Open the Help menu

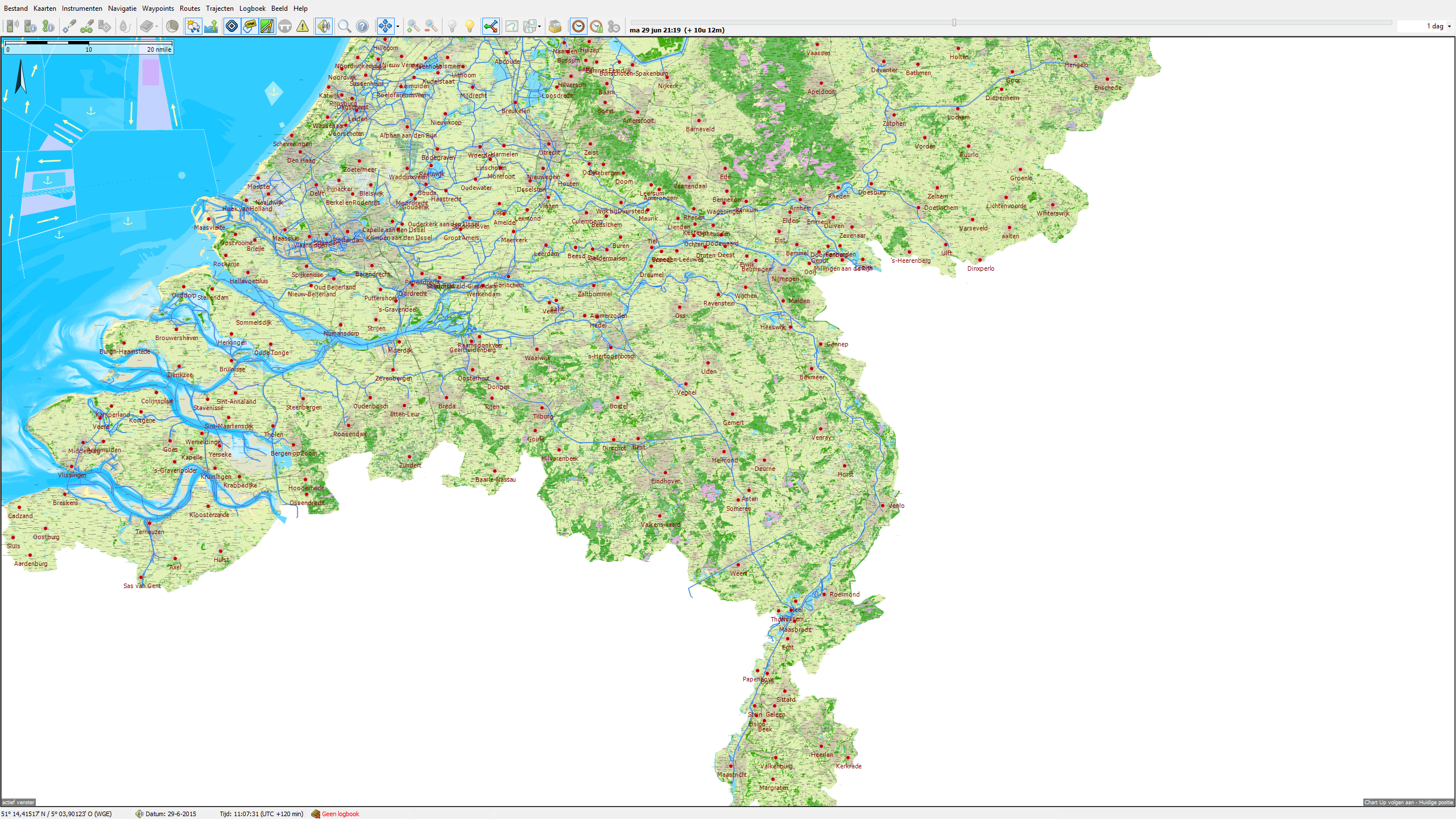[x=300, y=9]
